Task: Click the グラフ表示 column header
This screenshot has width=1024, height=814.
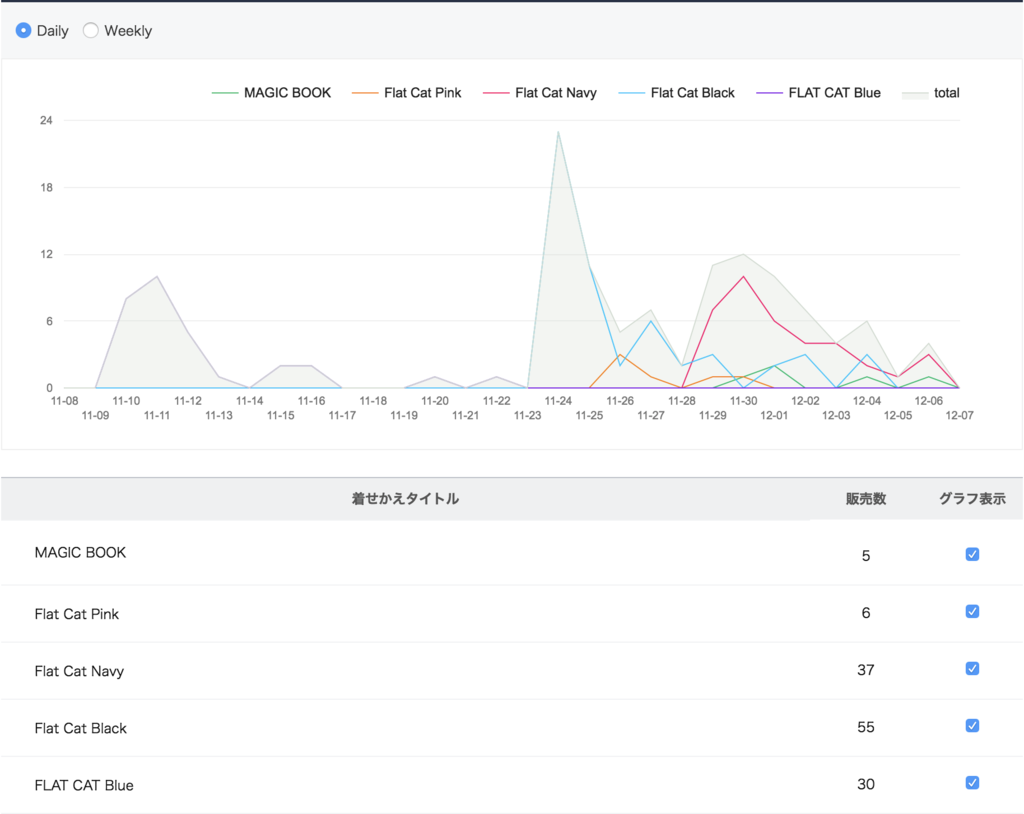Action: (972, 498)
